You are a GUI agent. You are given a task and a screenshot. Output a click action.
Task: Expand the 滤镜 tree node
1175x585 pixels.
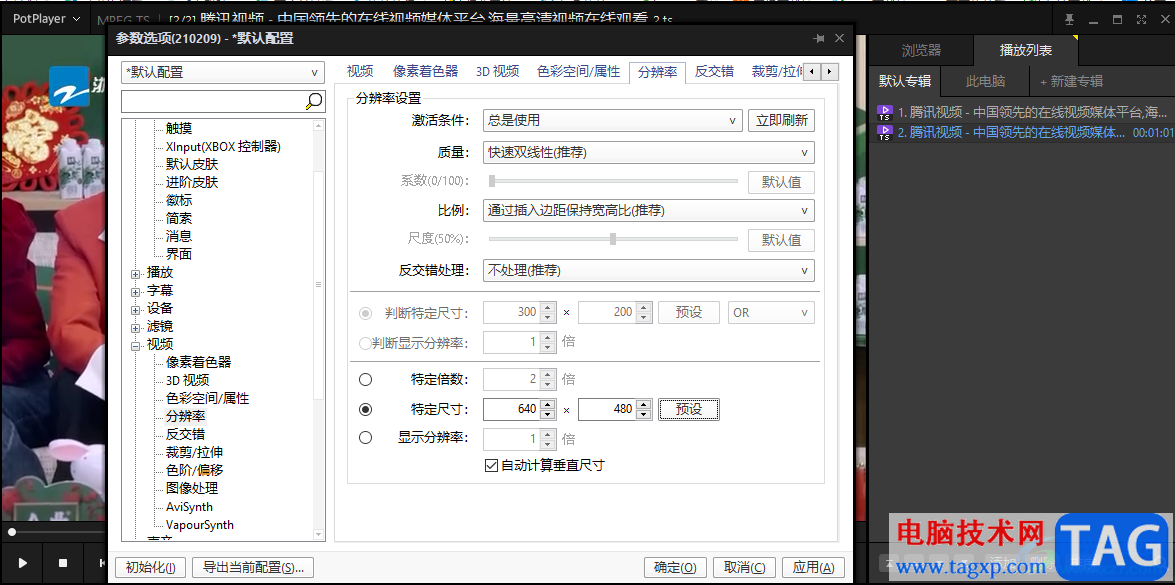click(x=136, y=327)
